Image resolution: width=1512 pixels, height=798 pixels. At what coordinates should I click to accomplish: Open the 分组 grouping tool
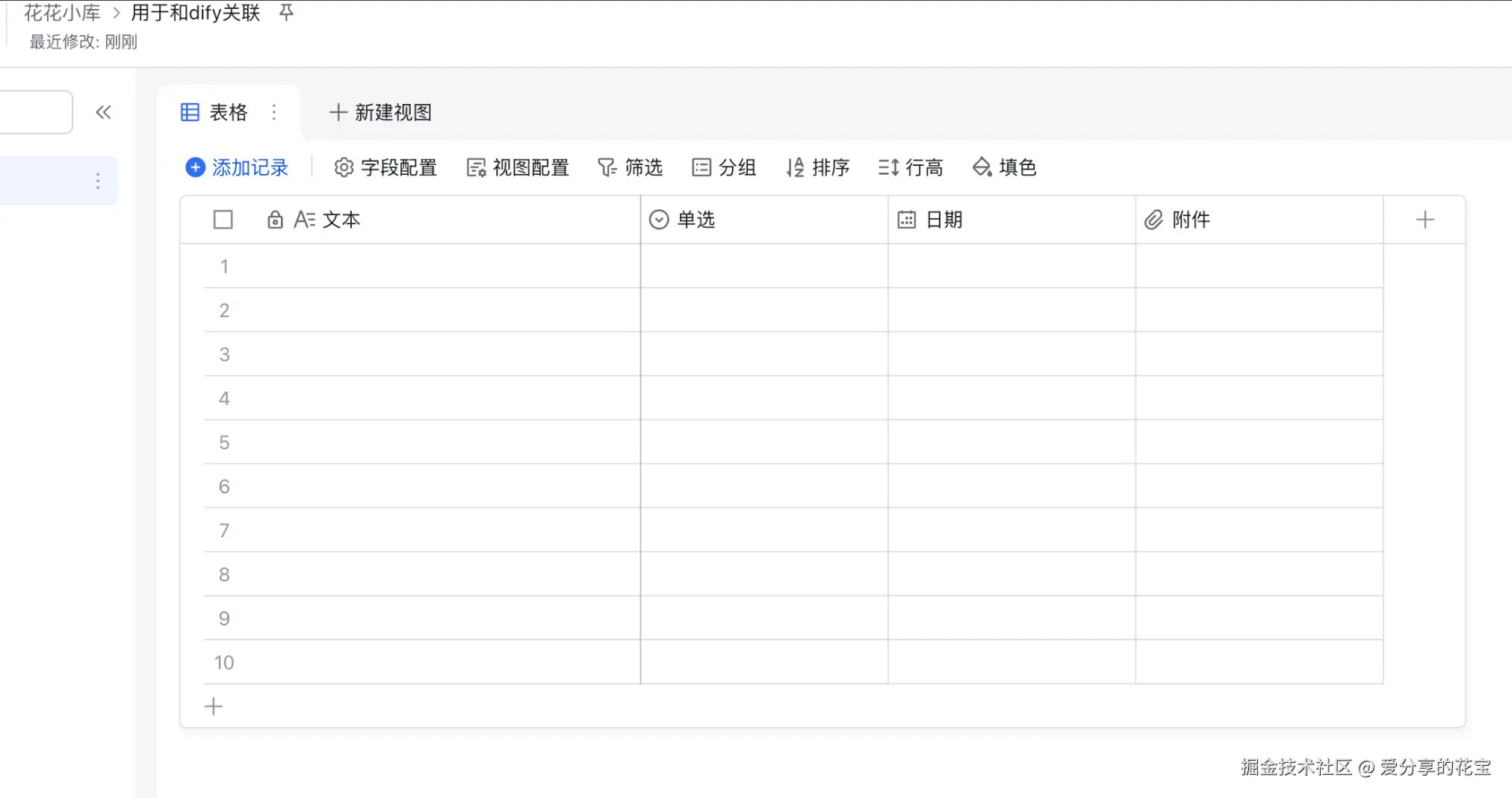pos(724,167)
